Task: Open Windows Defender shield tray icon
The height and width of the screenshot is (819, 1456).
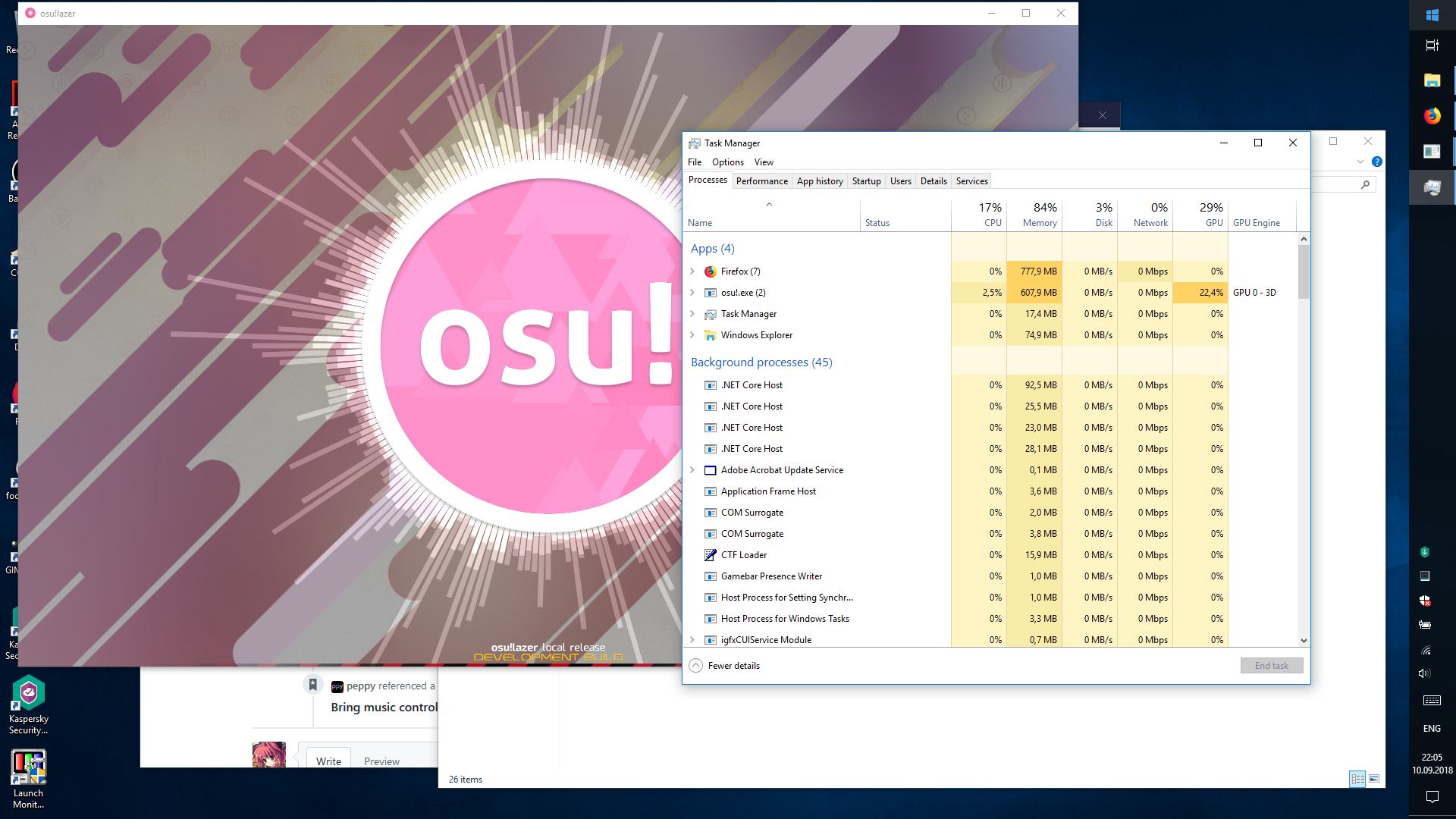Action: coord(1425,601)
